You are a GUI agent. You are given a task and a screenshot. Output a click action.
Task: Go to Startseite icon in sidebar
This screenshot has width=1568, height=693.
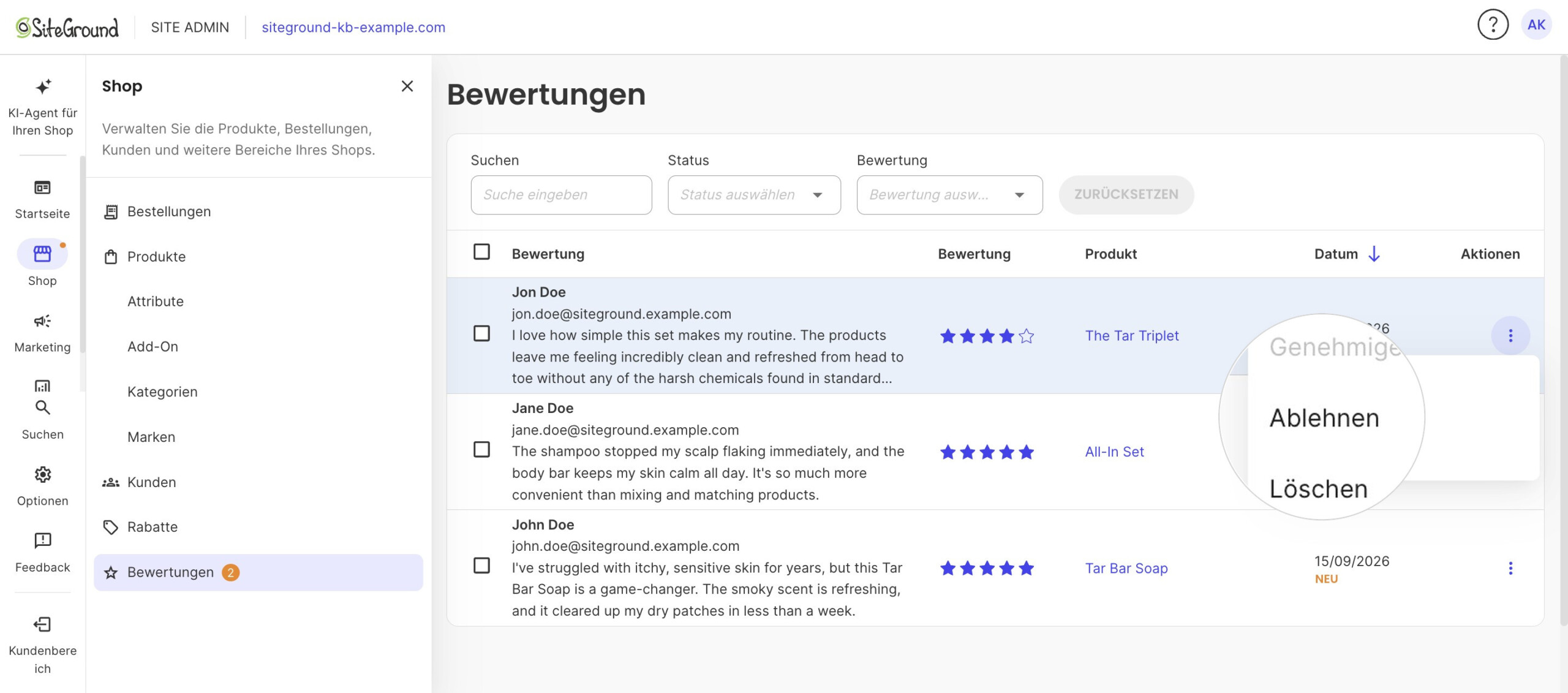pos(42,187)
